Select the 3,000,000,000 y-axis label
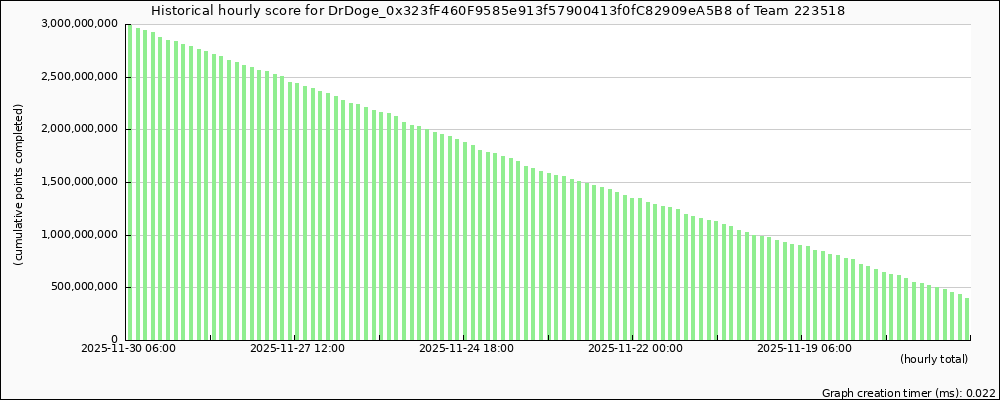Image resolution: width=1000 pixels, height=400 pixels. 80,24
